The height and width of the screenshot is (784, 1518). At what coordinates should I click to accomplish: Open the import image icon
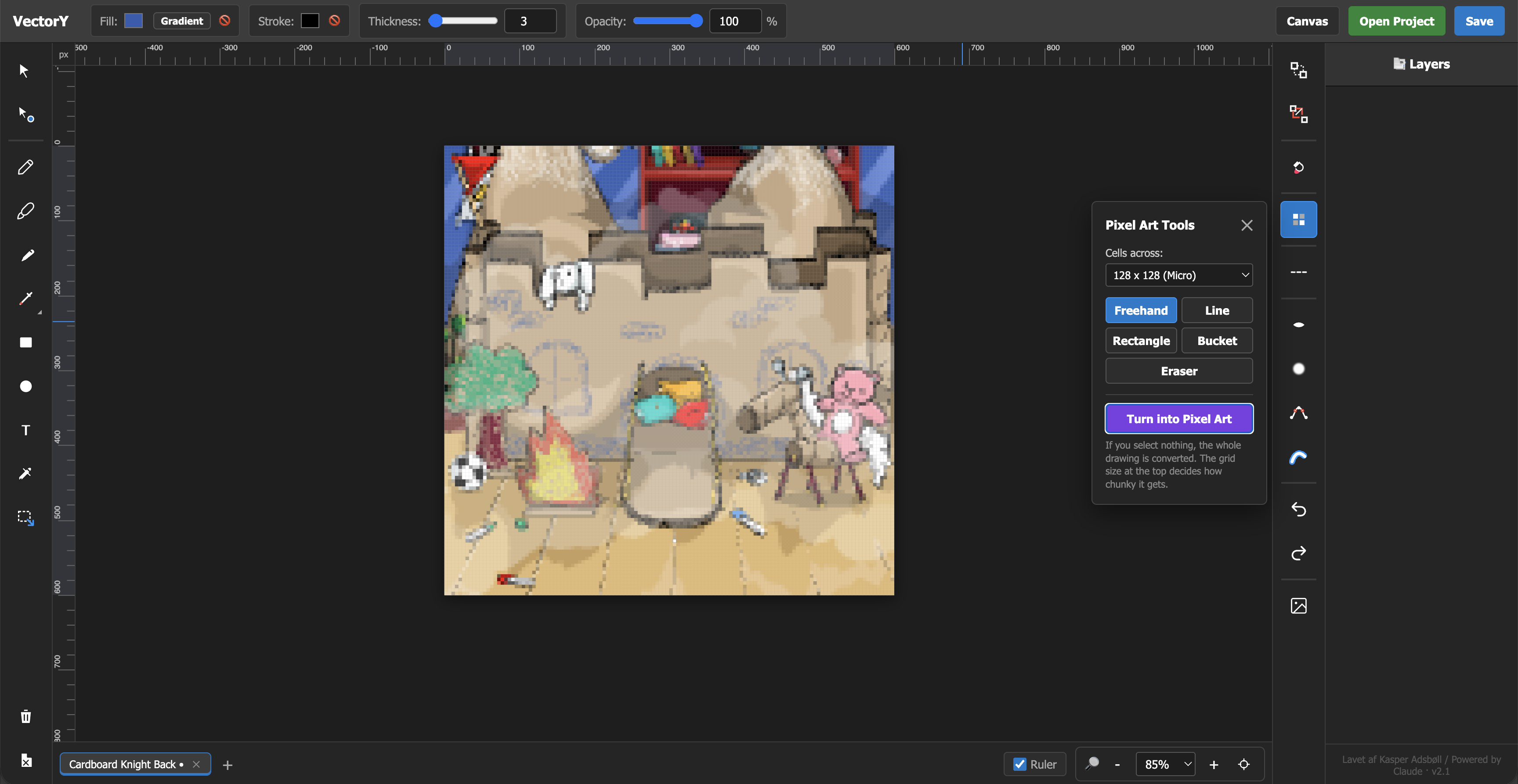1298,606
